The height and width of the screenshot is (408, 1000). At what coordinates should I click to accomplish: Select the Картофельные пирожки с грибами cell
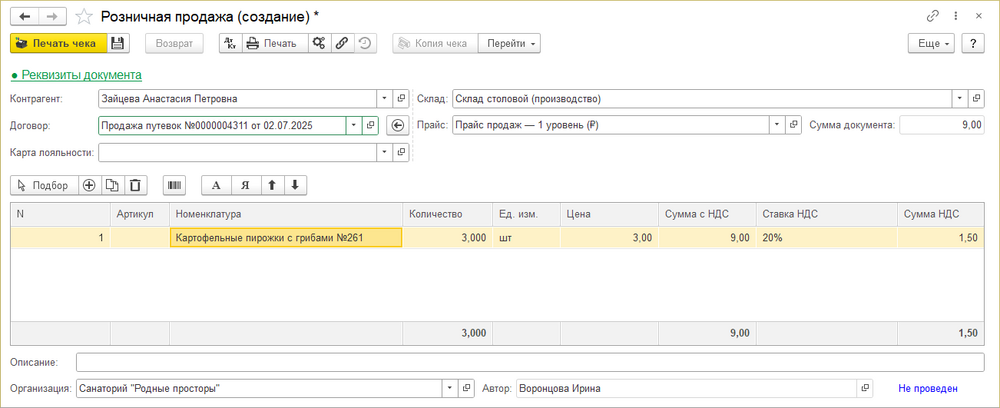tap(286, 237)
